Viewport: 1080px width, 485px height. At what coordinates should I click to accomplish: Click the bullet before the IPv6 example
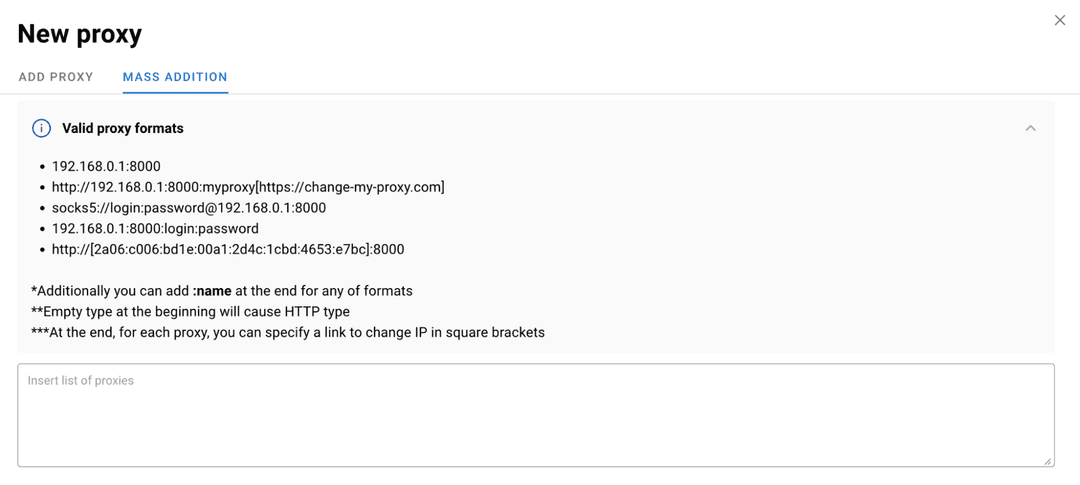coord(42,250)
